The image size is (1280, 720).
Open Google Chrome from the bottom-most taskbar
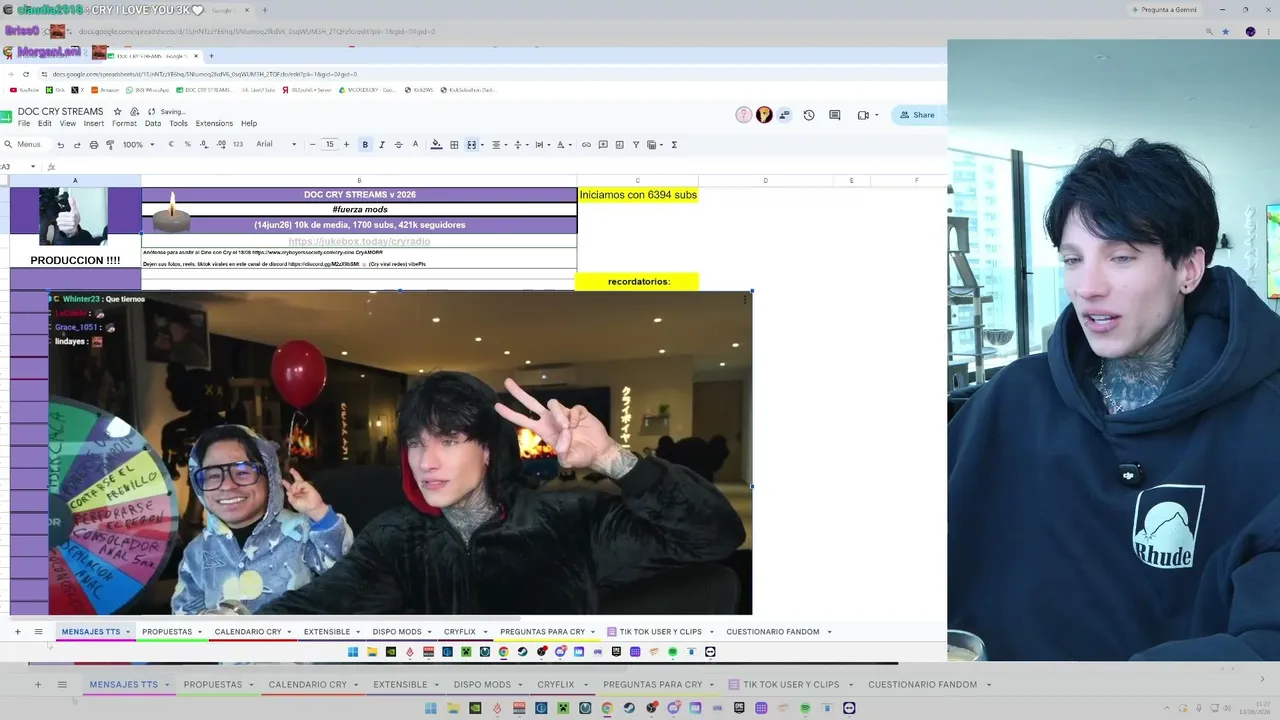click(x=607, y=708)
